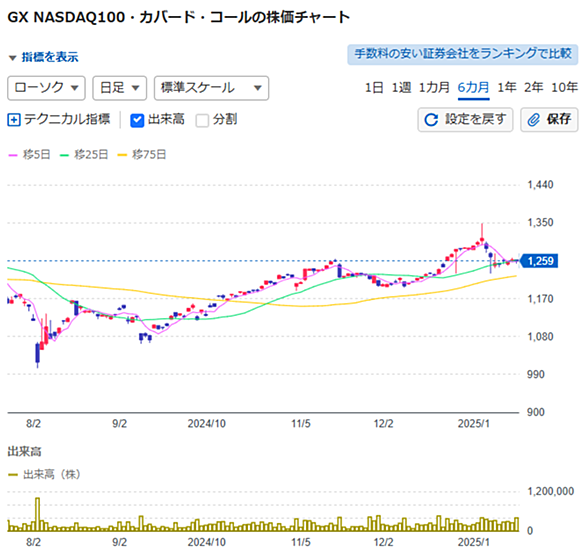The image size is (586, 554).
Task: Select the 1週 period tab
Action: pos(401,87)
